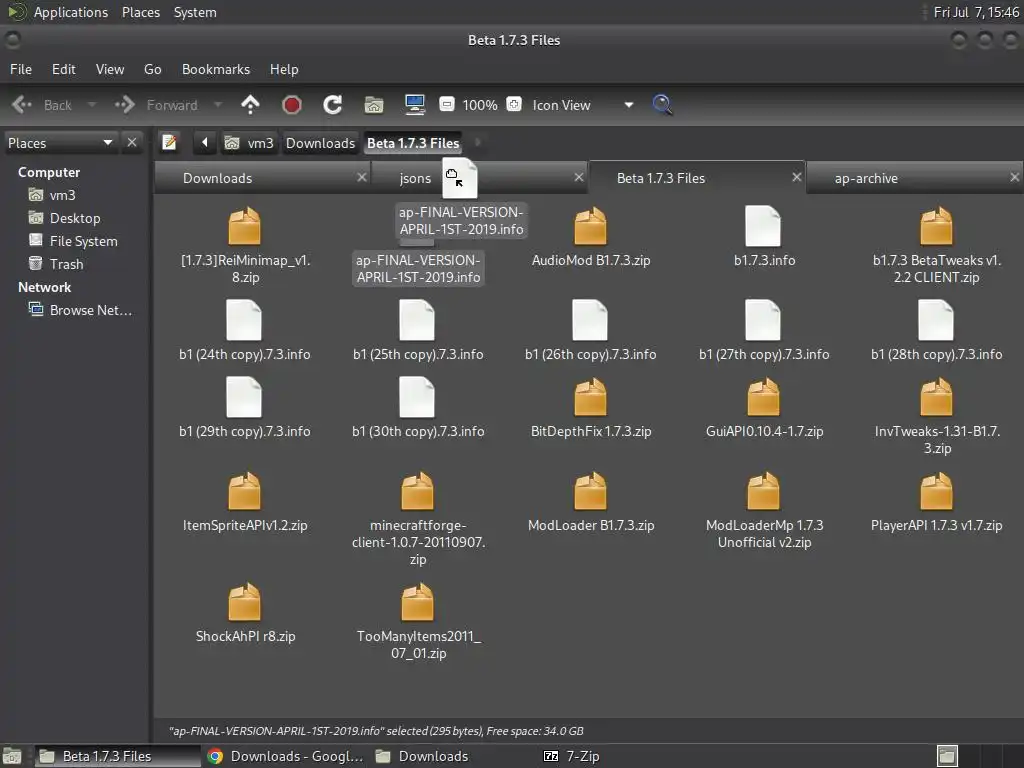Open the Icon View mode dropdown

pyautogui.click(x=583, y=104)
